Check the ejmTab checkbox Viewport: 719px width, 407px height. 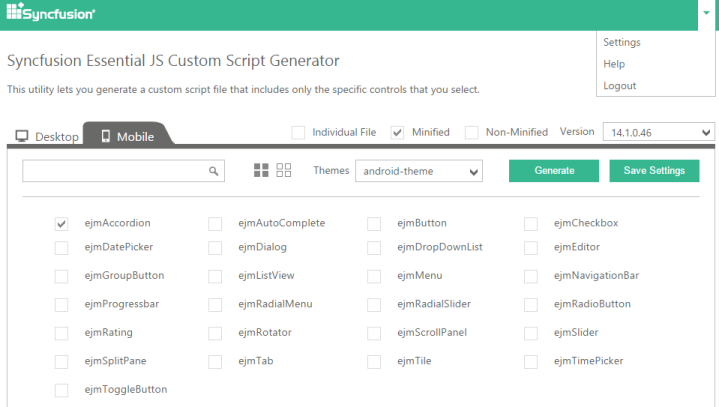[x=215, y=362]
